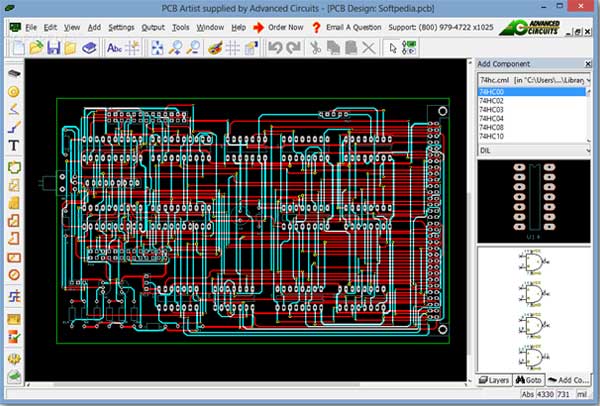Switch to the Goto tab
Image resolution: width=600 pixels, height=406 pixels.
(x=530, y=380)
